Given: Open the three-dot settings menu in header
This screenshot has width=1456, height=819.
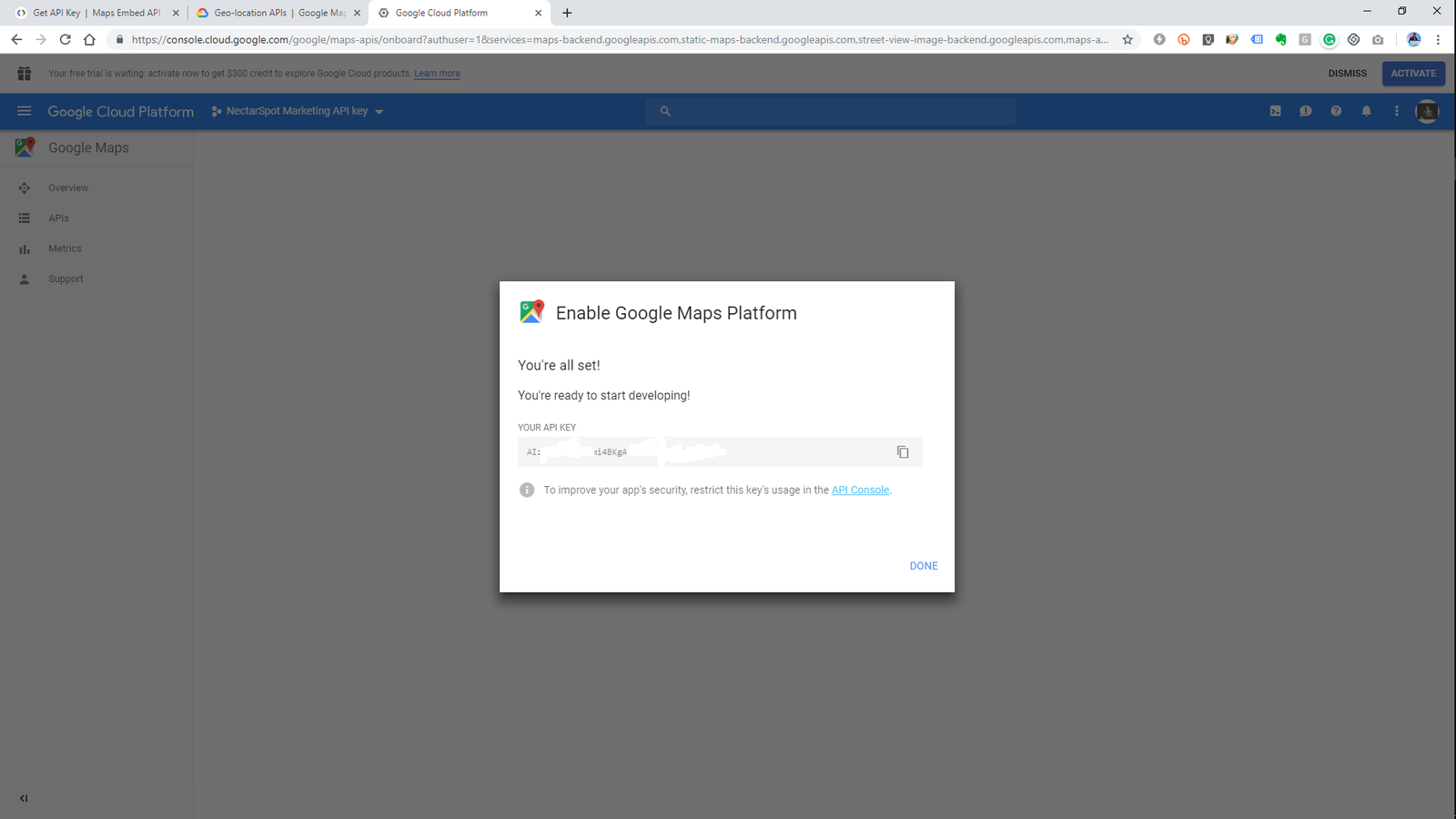Looking at the screenshot, I should [x=1397, y=111].
